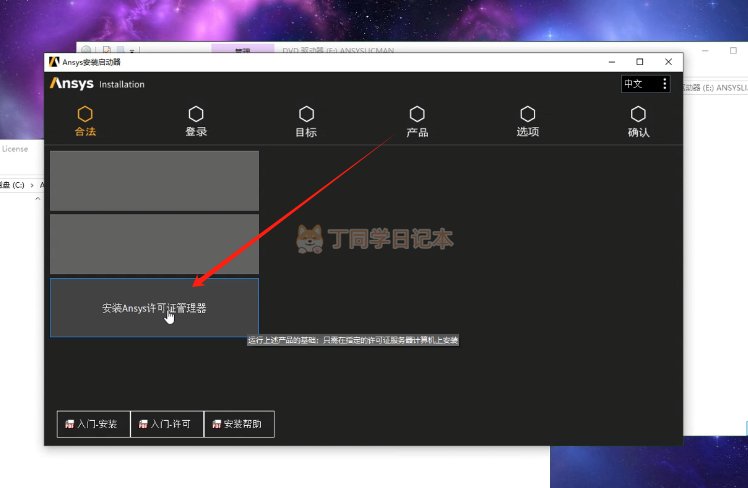Viewport: 748px width, 488px height.
Task: Click the 目标 step hexagon icon
Action: click(x=306, y=114)
